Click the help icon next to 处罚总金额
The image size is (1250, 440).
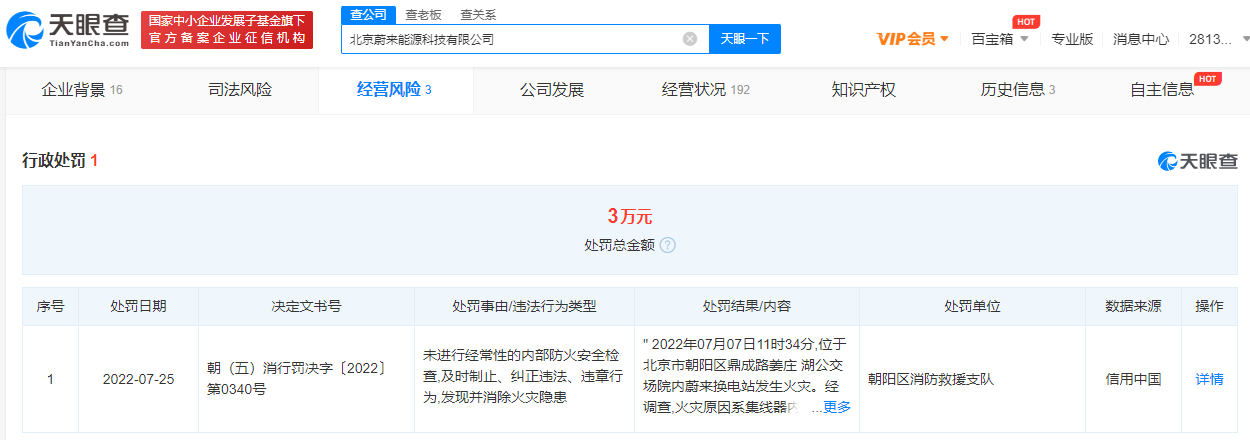[x=667, y=245]
